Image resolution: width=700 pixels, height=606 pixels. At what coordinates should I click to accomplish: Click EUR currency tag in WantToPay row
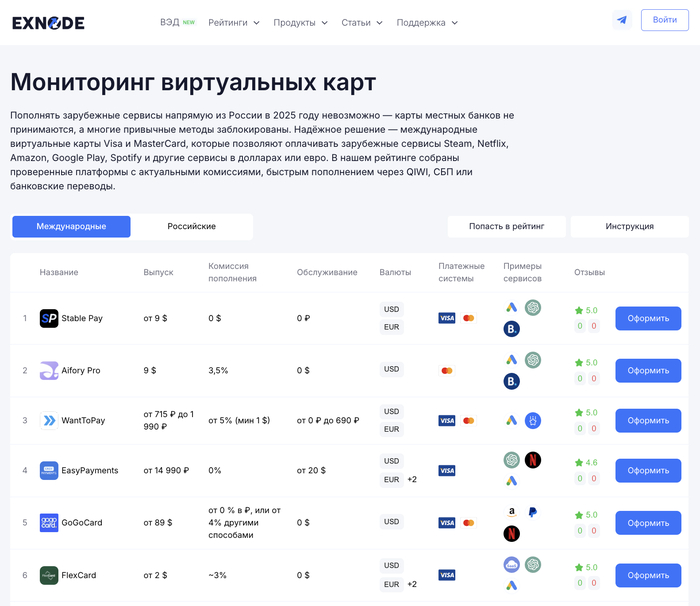pyautogui.click(x=392, y=429)
